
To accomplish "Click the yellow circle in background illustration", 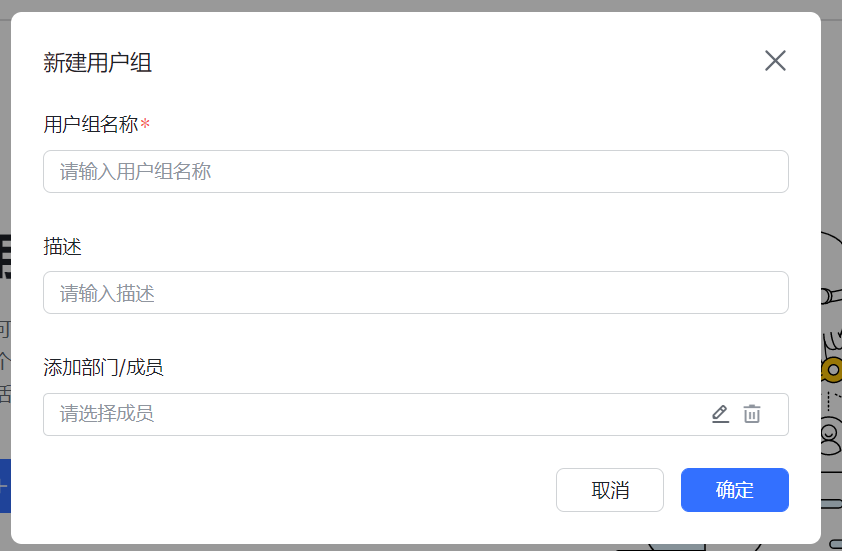I will point(832,369).
